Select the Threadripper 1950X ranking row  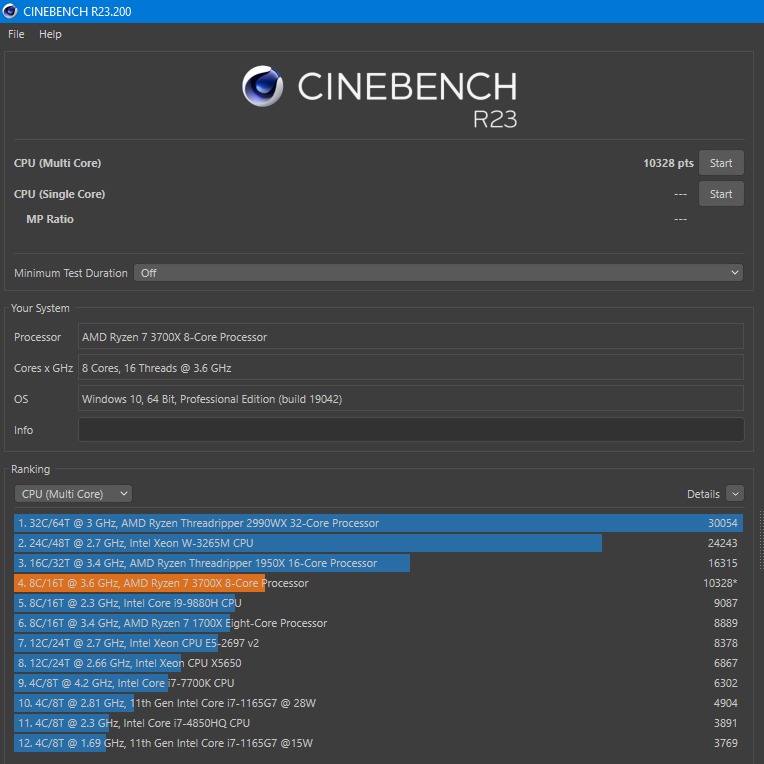pos(378,563)
